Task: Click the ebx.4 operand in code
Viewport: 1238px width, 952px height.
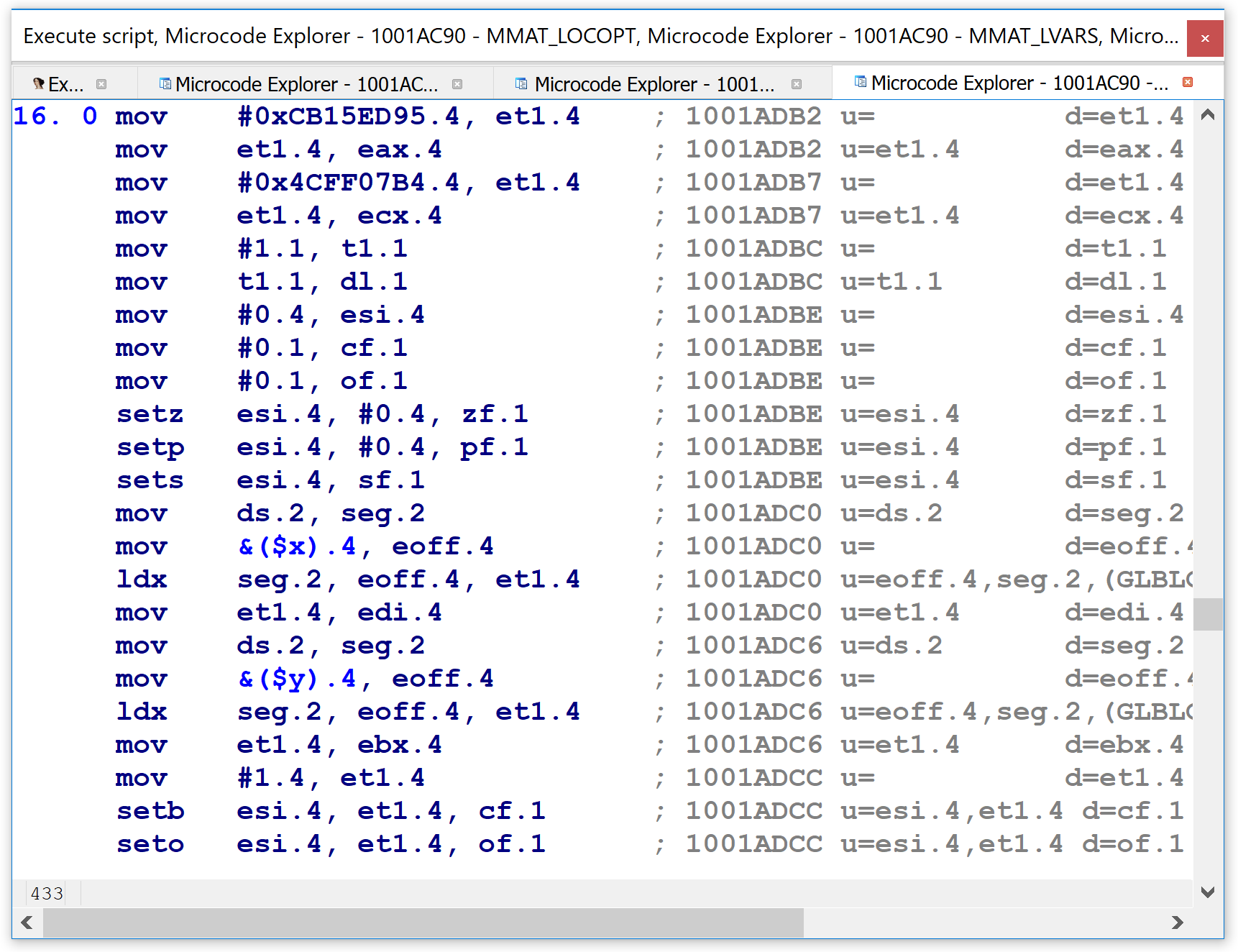Action: pyautogui.click(x=400, y=745)
